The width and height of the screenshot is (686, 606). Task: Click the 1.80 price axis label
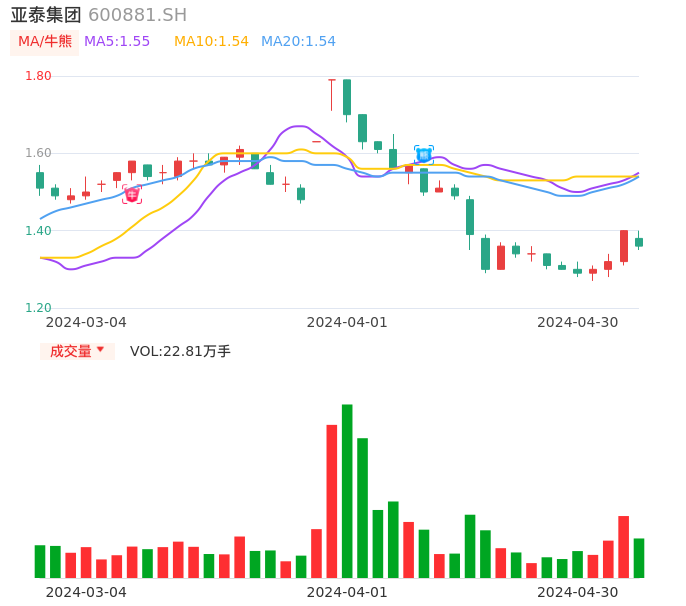[38, 76]
